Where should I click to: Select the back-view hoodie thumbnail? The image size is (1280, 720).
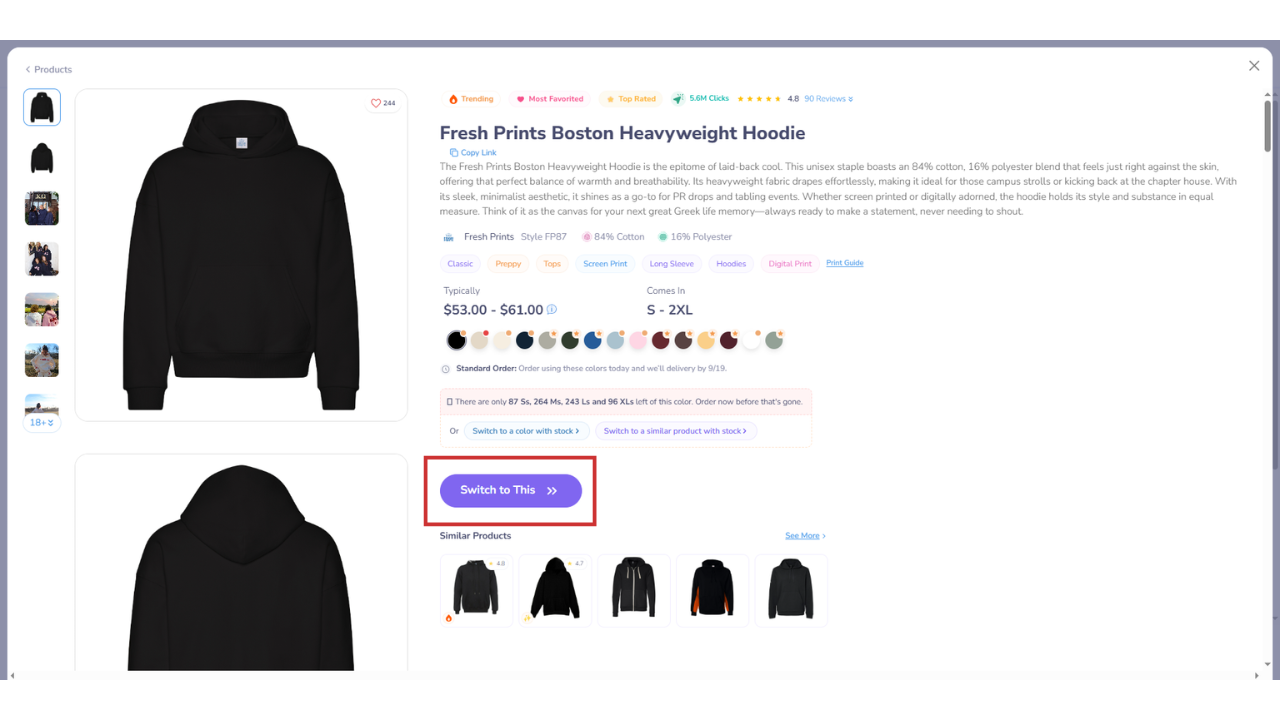[x=42, y=158]
